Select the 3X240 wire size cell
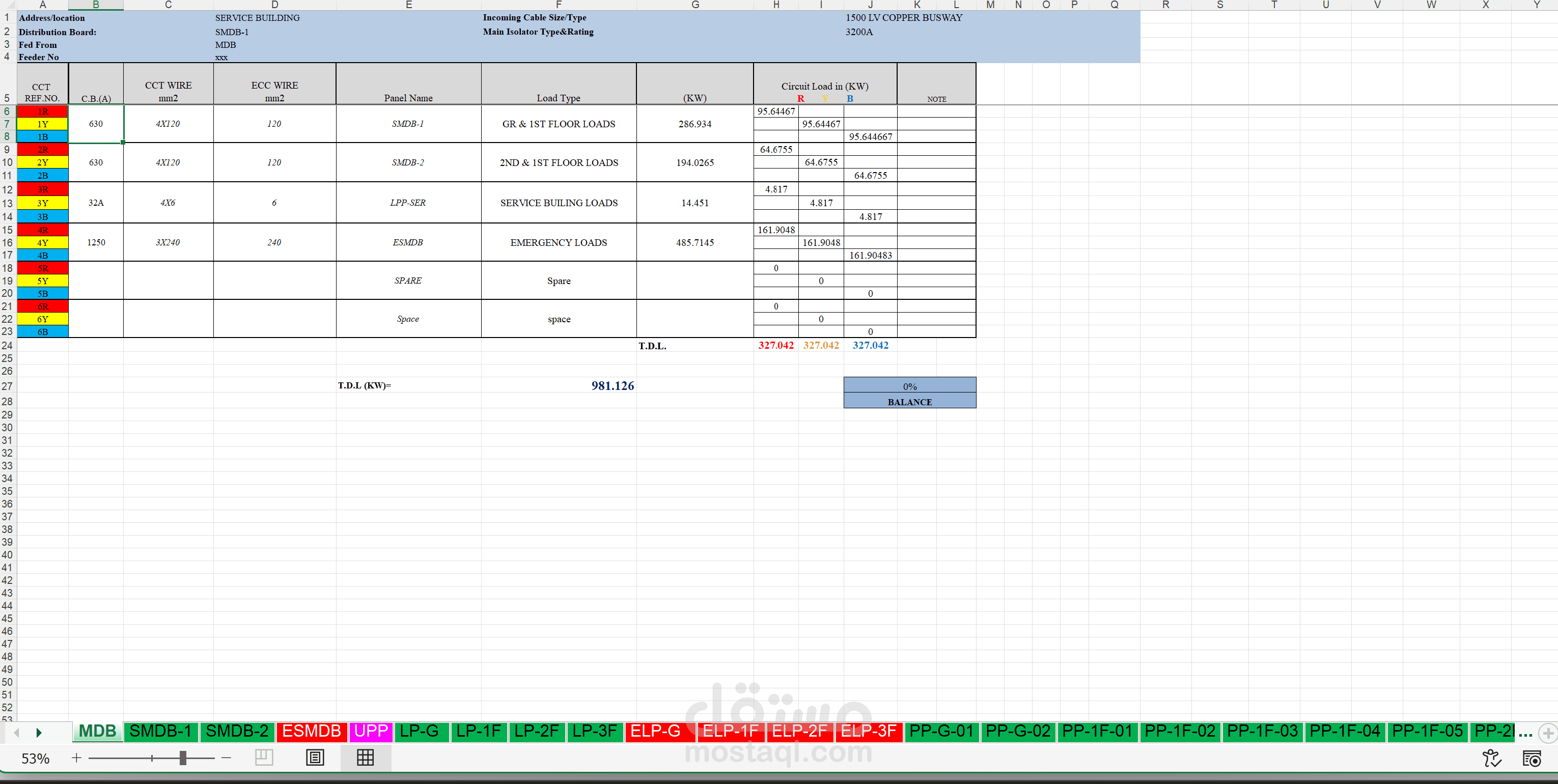Image resolution: width=1558 pixels, height=784 pixels. pos(168,242)
